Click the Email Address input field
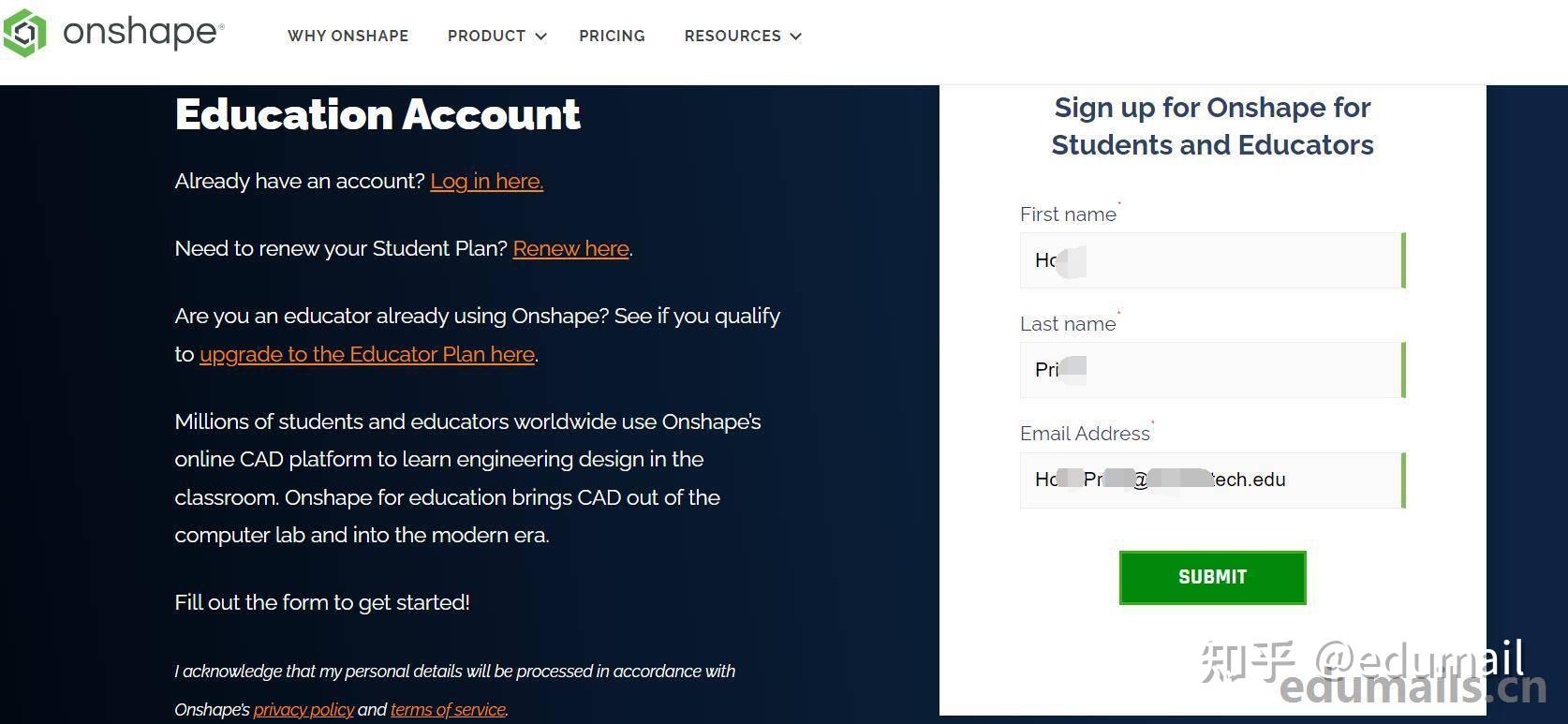Image resolution: width=1568 pixels, height=724 pixels. tap(1212, 480)
